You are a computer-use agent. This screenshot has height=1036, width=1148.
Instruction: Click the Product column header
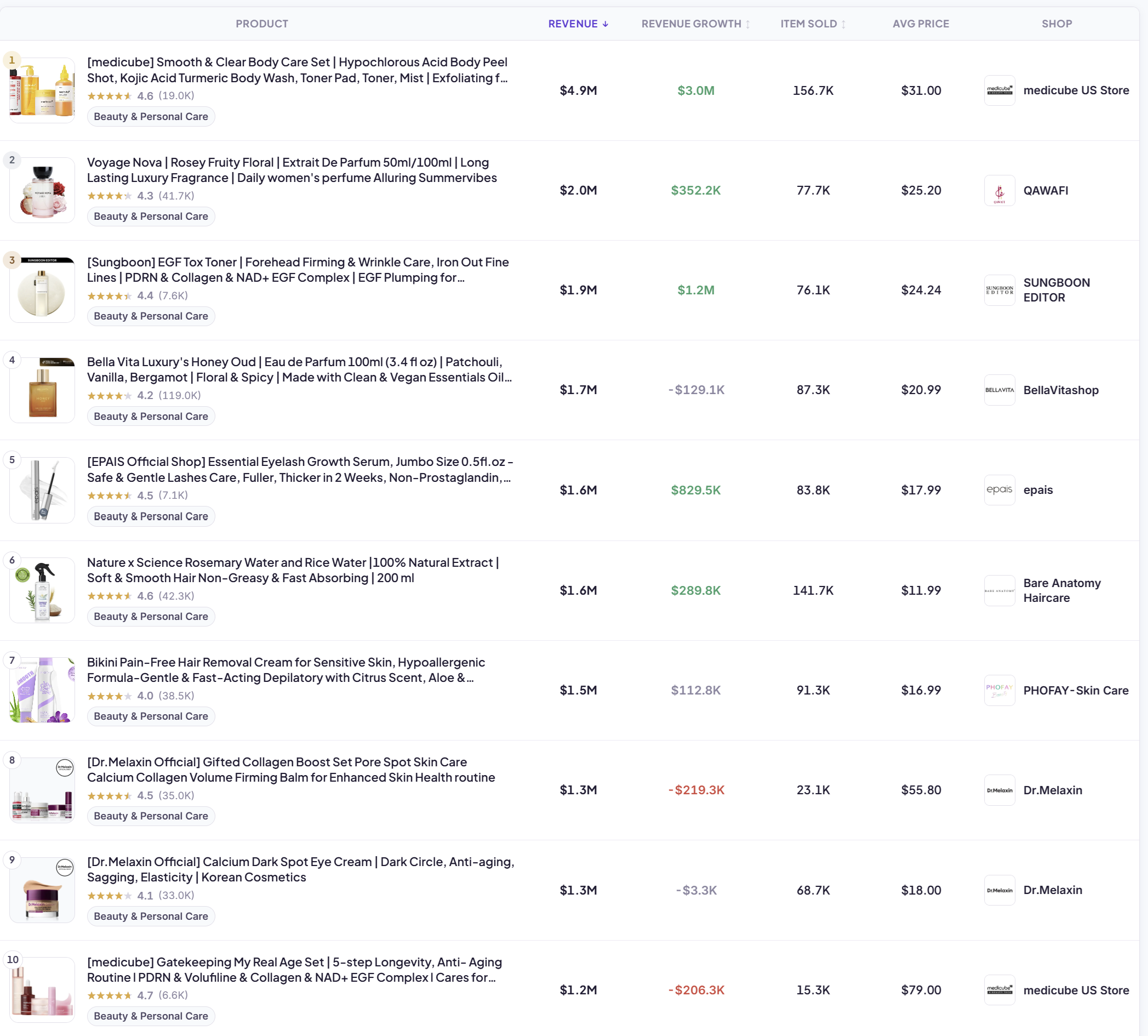tap(262, 24)
